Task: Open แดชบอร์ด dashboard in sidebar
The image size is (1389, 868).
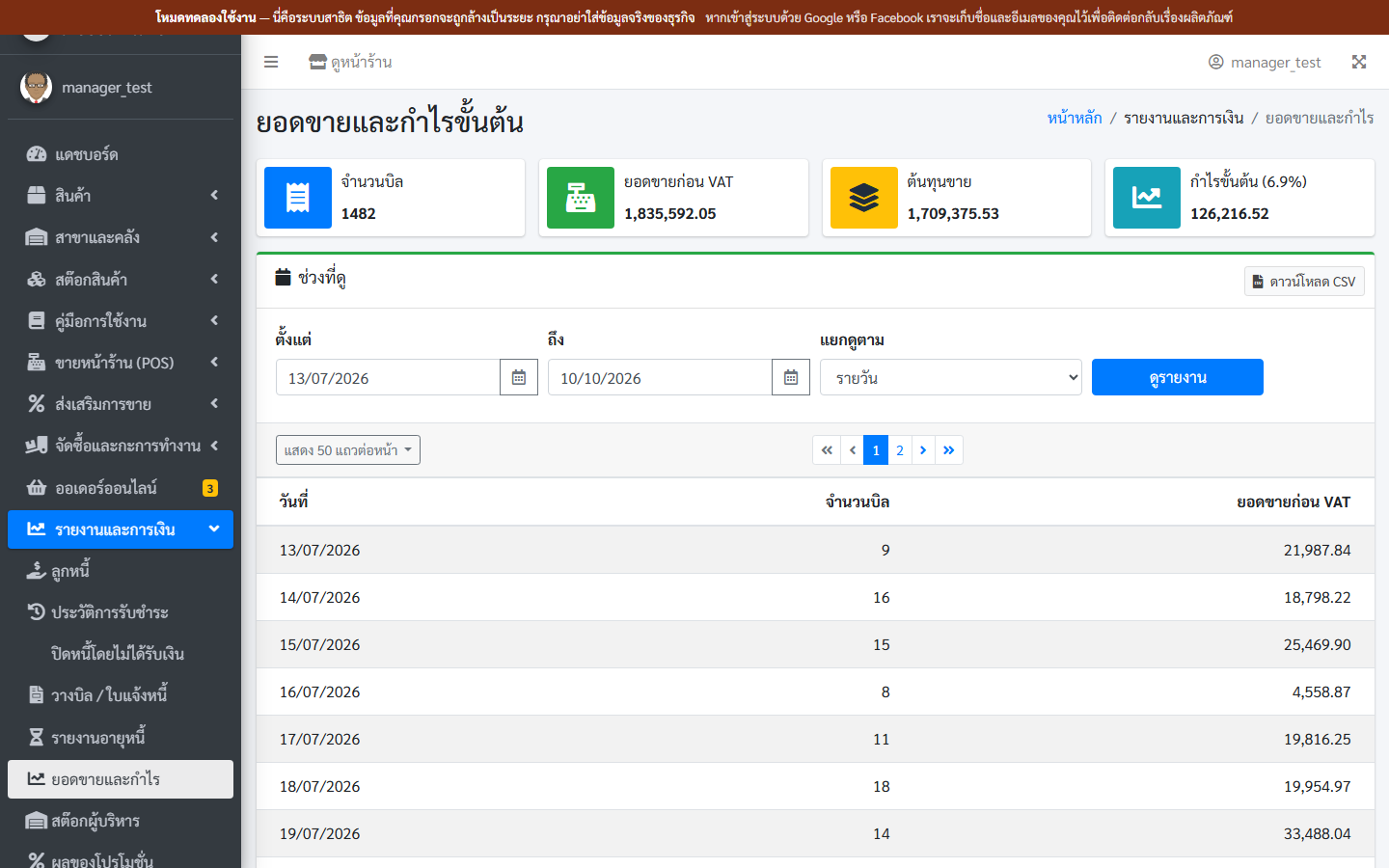Action: (121, 154)
